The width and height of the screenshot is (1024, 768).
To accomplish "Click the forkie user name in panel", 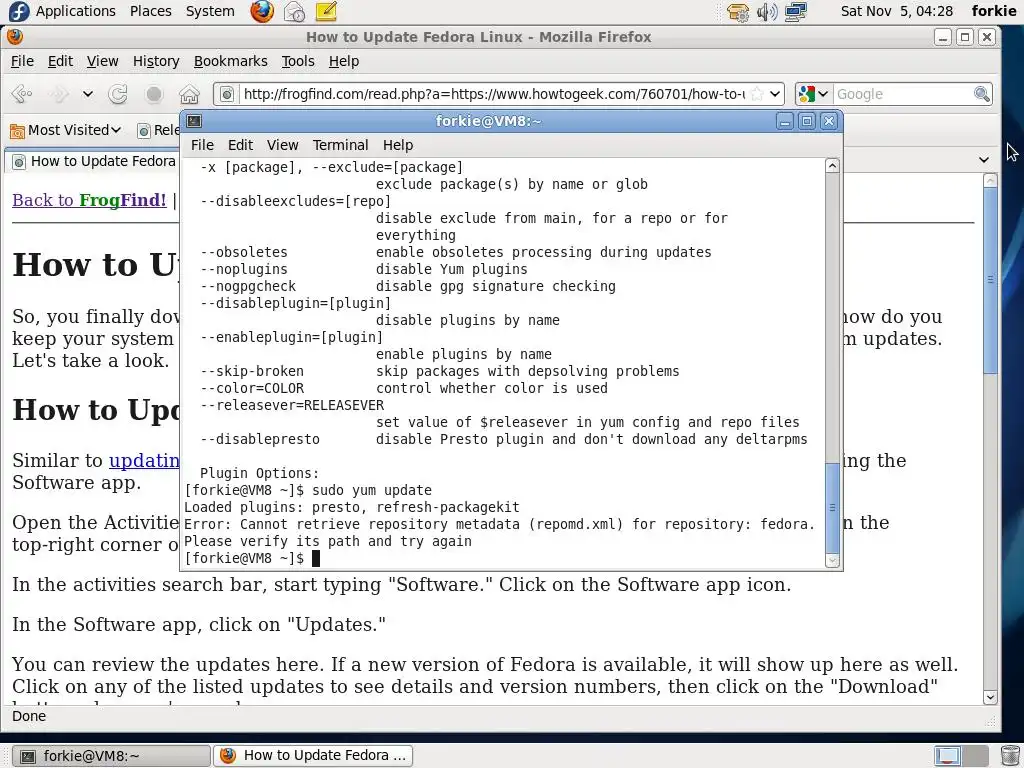I will coord(993,11).
